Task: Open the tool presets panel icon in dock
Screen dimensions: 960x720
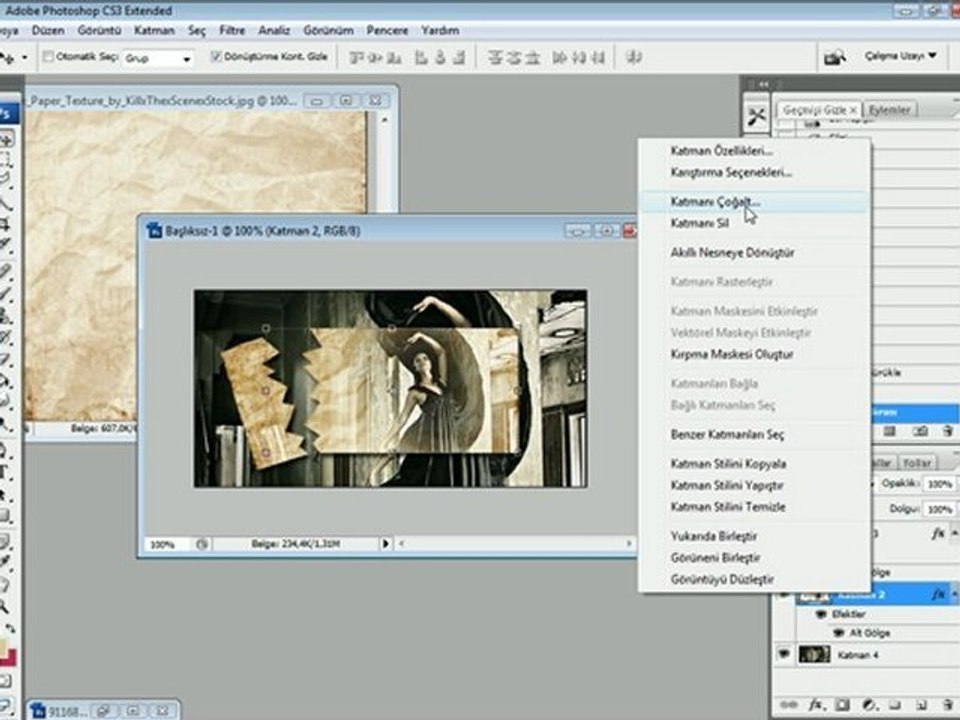Action: (x=757, y=116)
